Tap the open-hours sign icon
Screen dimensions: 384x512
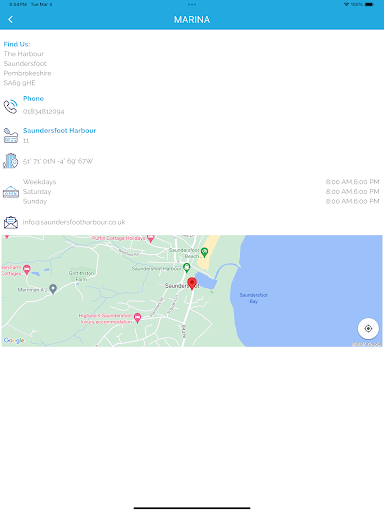[x=11, y=192]
